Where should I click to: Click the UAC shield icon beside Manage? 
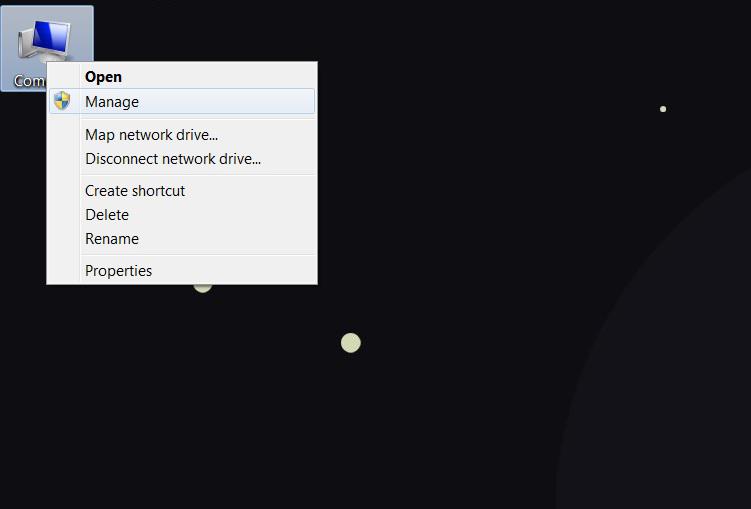click(x=62, y=101)
